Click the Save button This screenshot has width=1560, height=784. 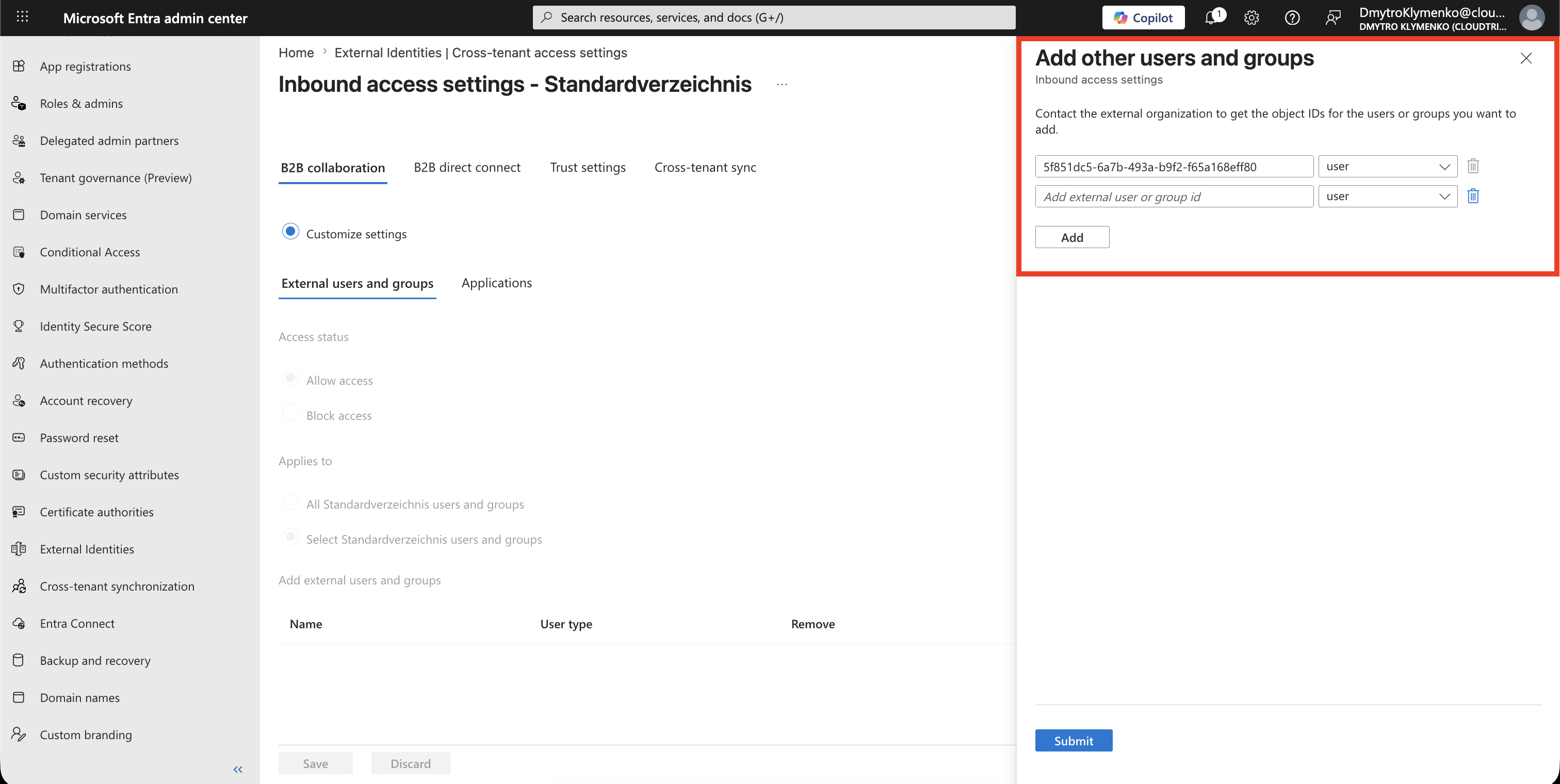point(316,763)
